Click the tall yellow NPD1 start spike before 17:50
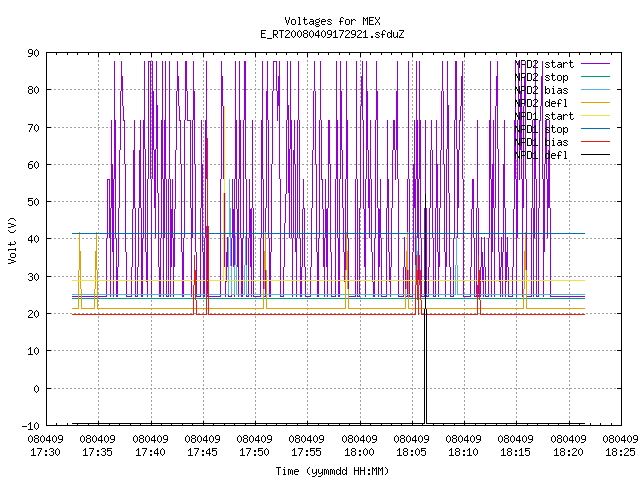 [224, 192]
